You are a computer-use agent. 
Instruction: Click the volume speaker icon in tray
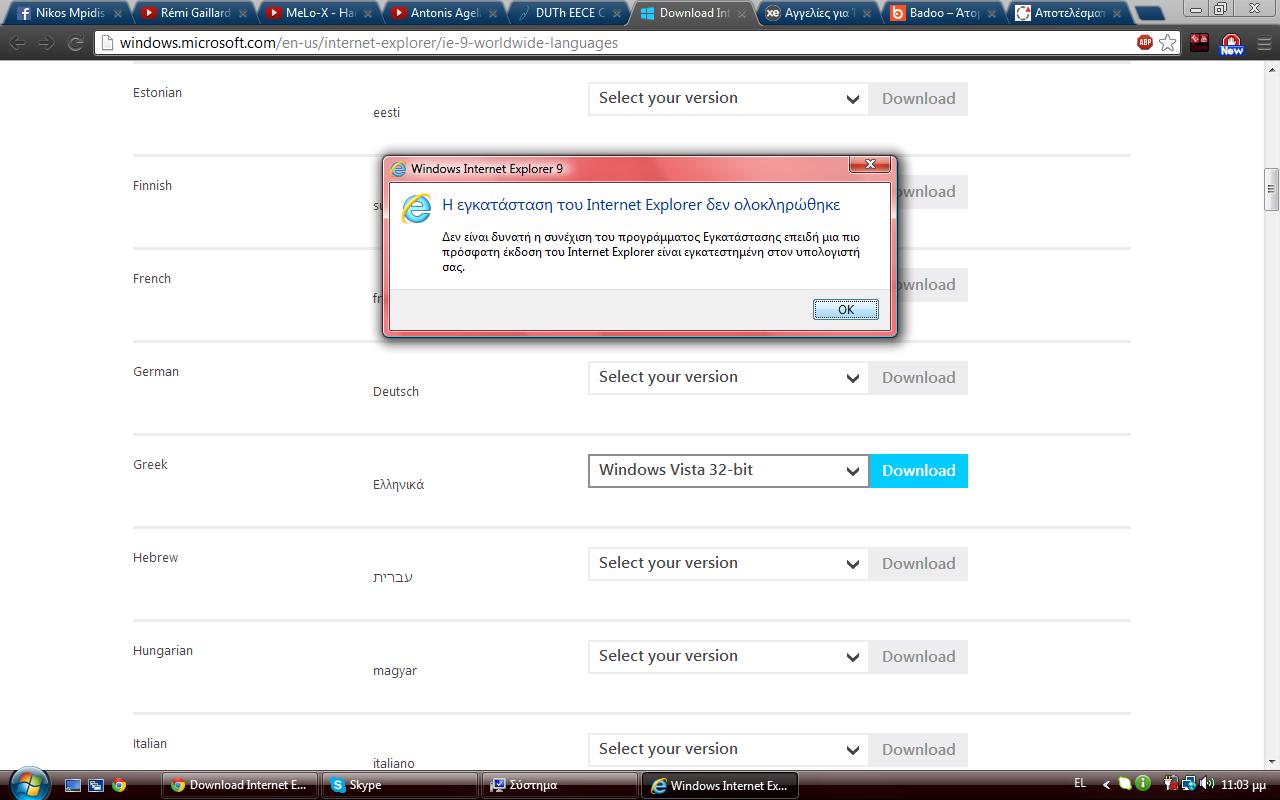(1207, 784)
